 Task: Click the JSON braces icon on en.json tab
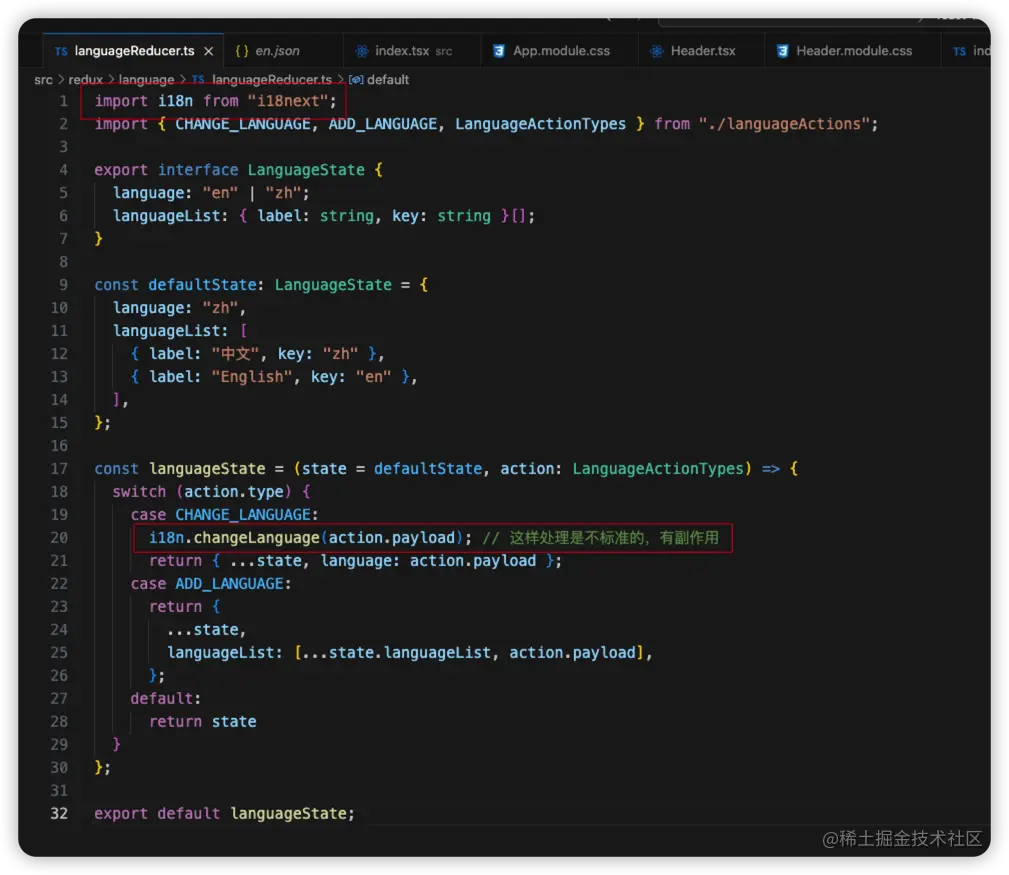[242, 51]
